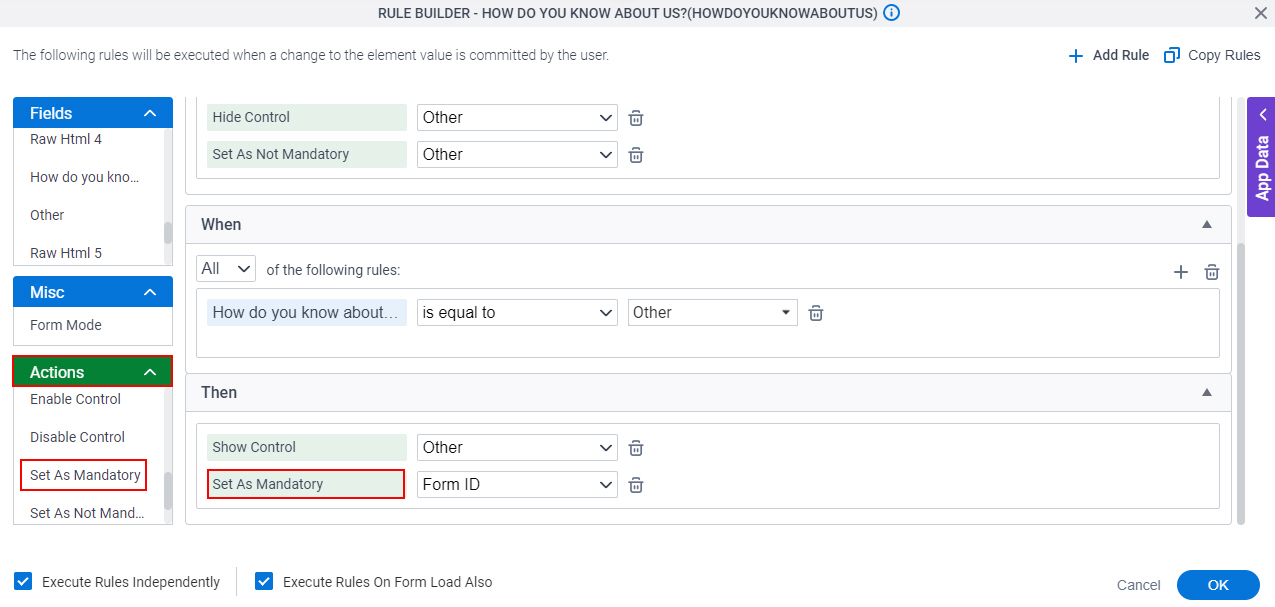Open the All/Any rules dropdown
The height and width of the screenshot is (607, 1275).
[226, 269]
